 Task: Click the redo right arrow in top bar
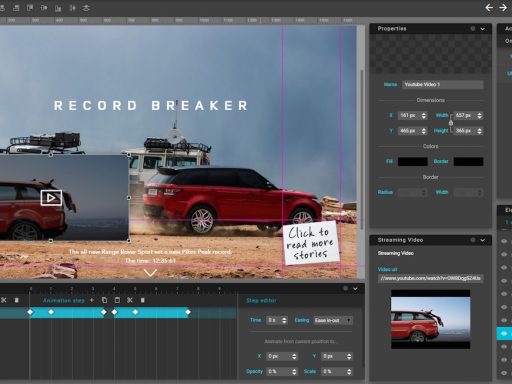(503, 7)
